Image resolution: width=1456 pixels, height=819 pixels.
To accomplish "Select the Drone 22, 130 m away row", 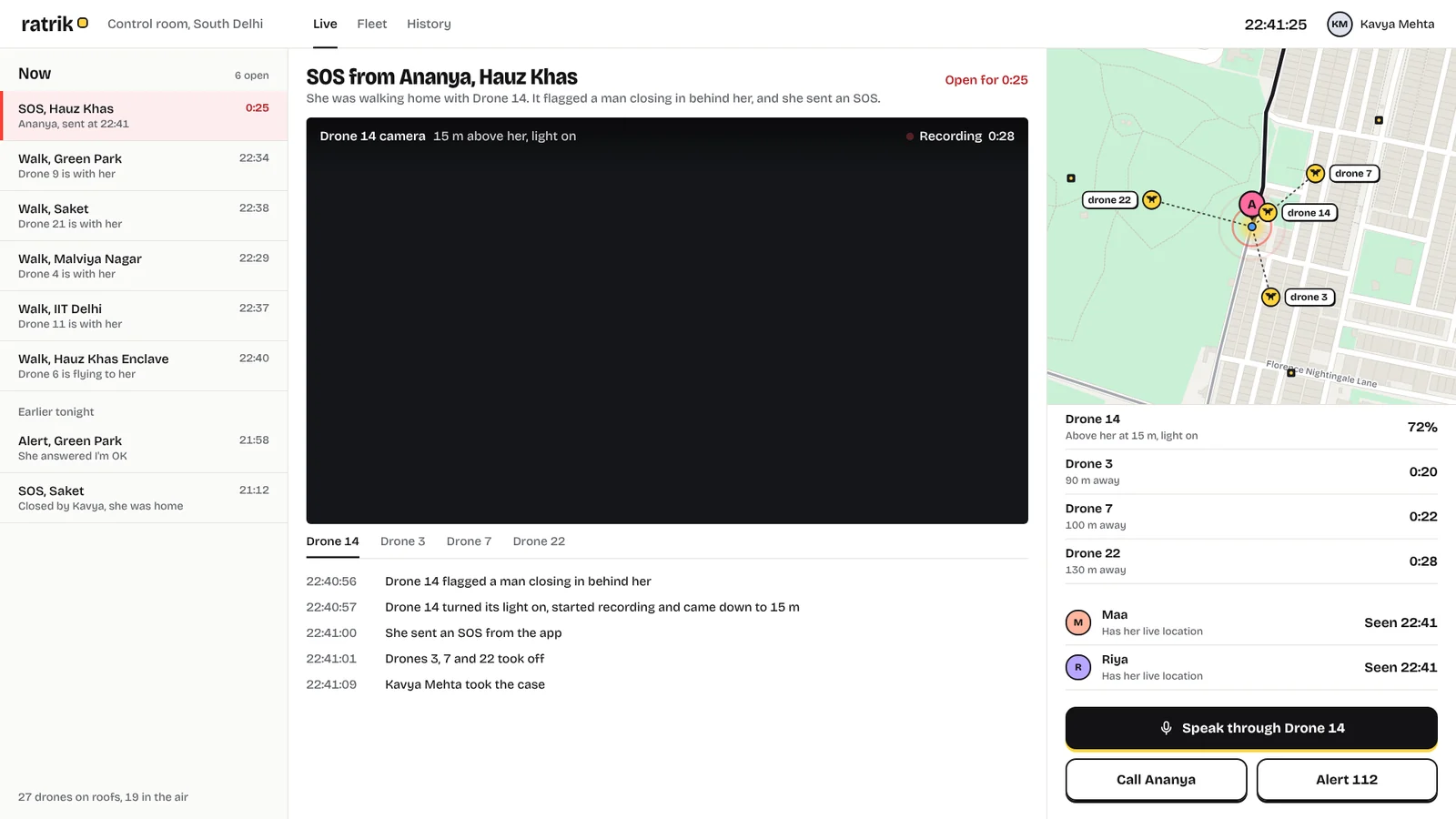I will (1251, 561).
